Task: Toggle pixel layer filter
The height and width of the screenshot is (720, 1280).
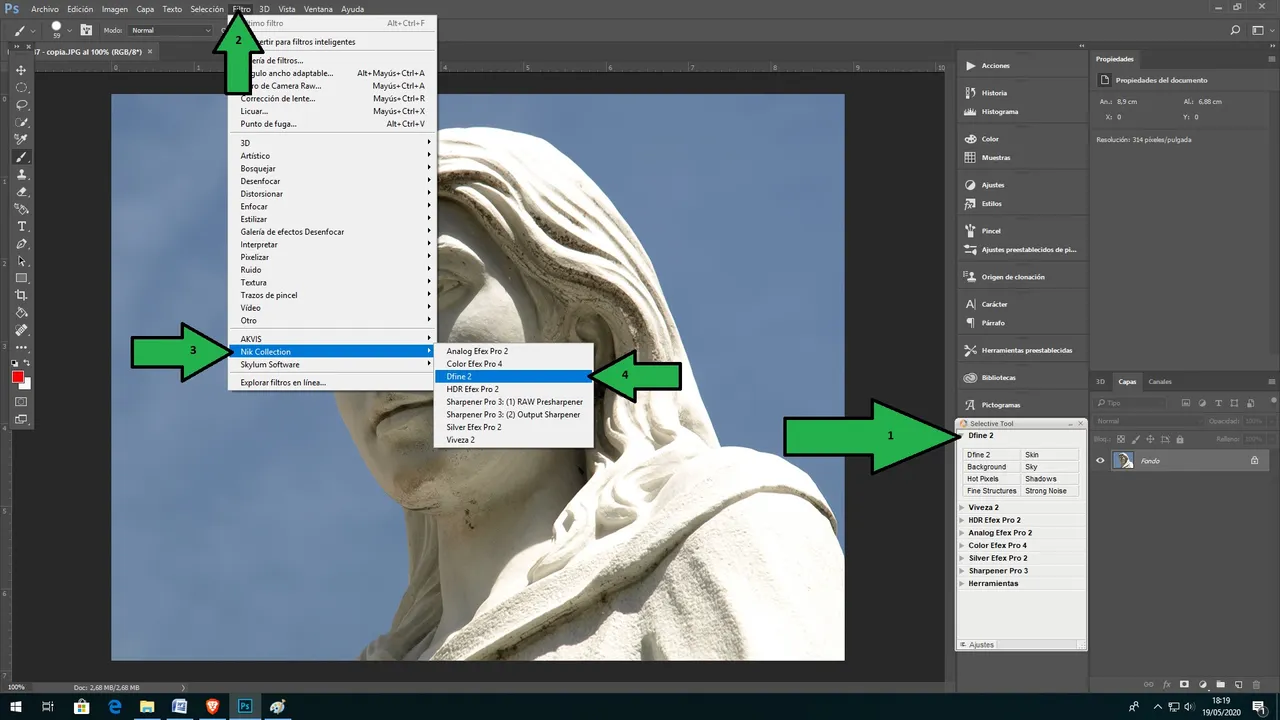Action: click(1186, 403)
